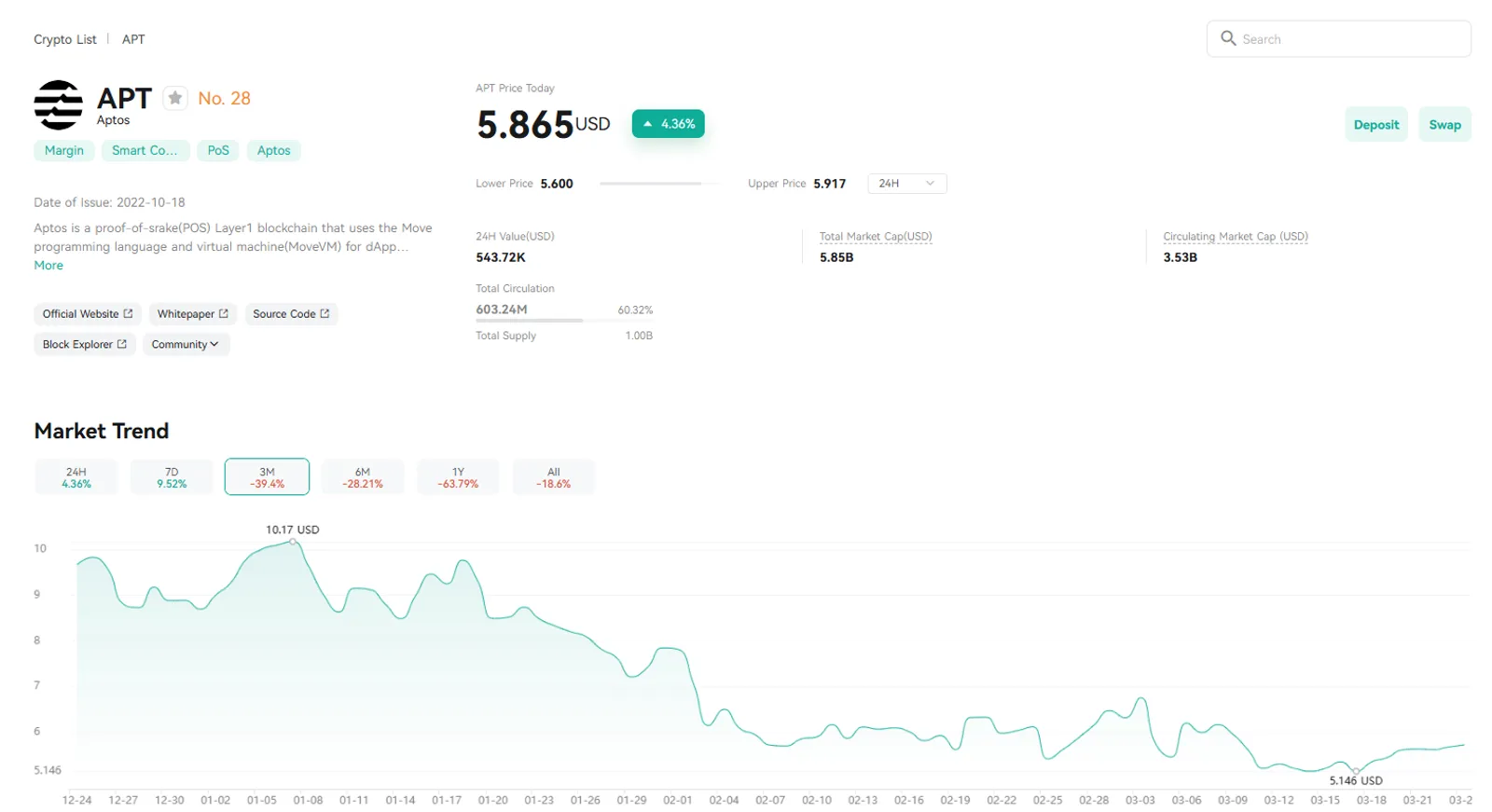Select the 24H market trend tab
Image resolution: width=1492 pixels, height=812 pixels.
pyautogui.click(x=76, y=477)
